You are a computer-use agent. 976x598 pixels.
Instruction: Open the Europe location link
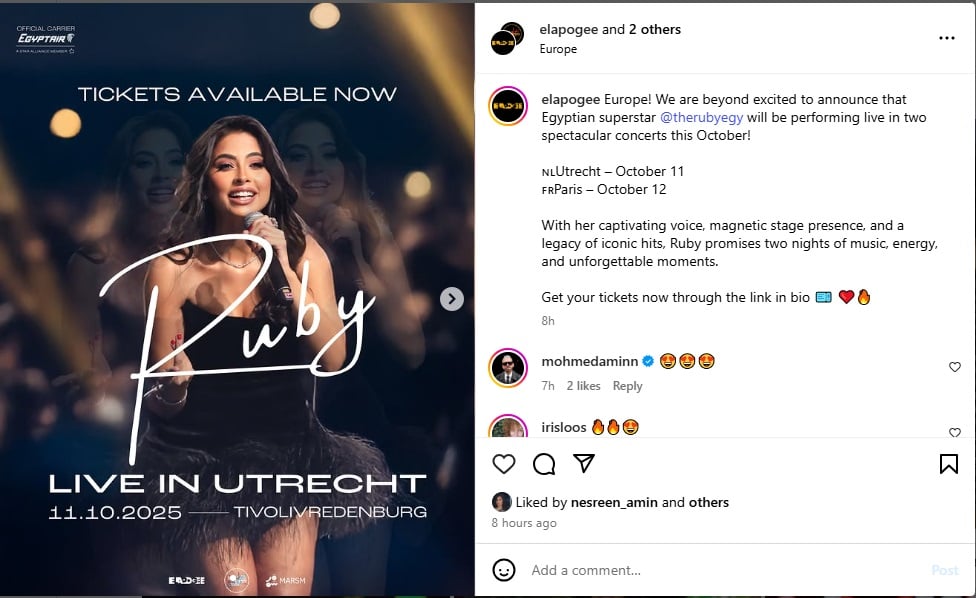tap(558, 49)
